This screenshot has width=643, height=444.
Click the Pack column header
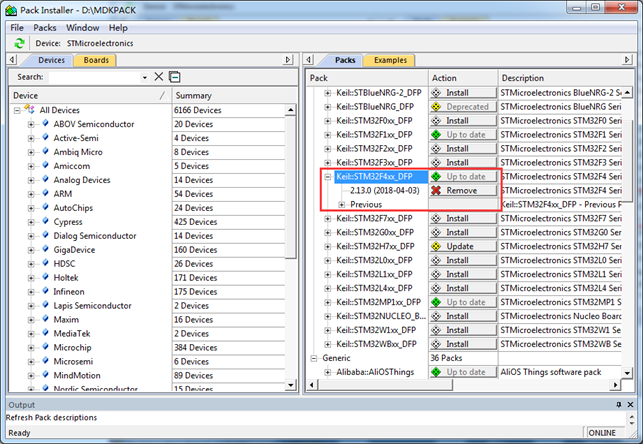[367, 78]
